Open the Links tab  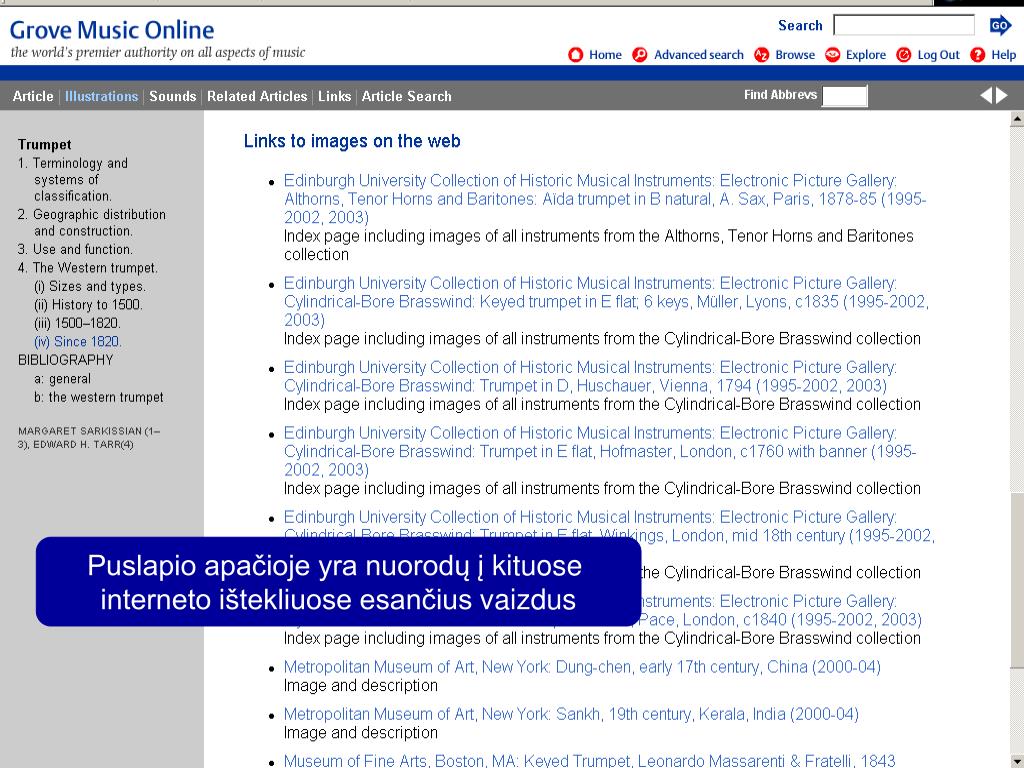click(x=334, y=96)
